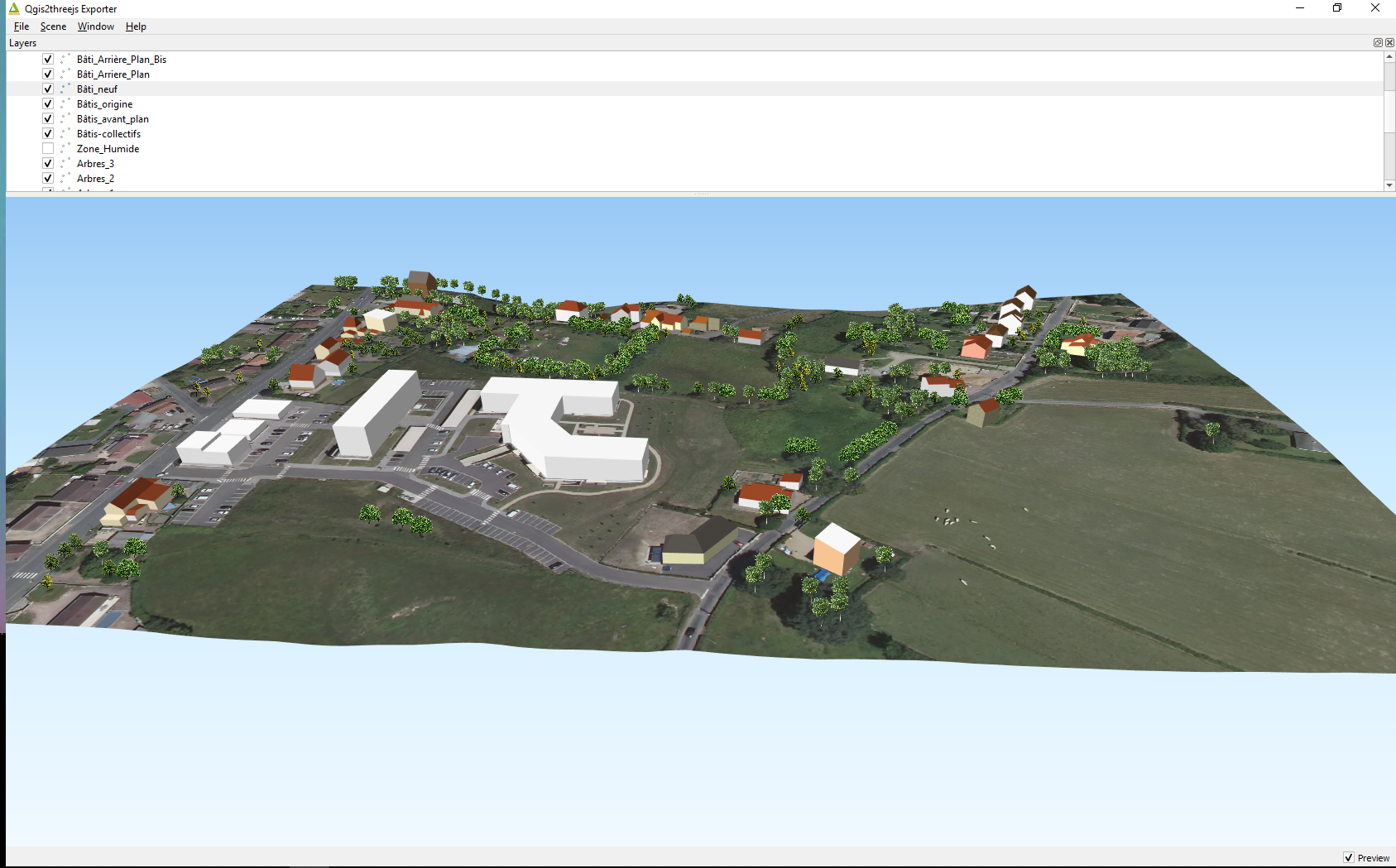Select the Zone_Humide layer name
The height and width of the screenshot is (868, 1396).
(x=108, y=149)
